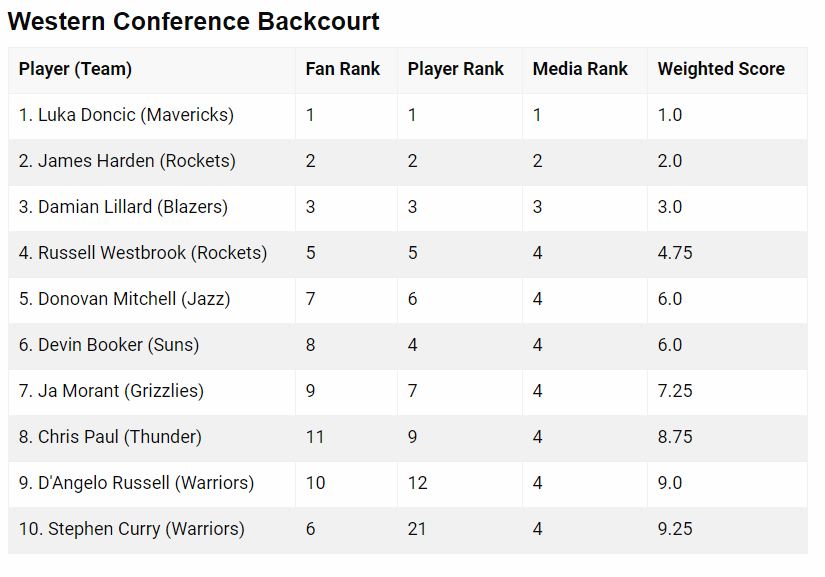Click the Player Rank column header
The height and width of the screenshot is (577, 825).
pyautogui.click(x=456, y=69)
